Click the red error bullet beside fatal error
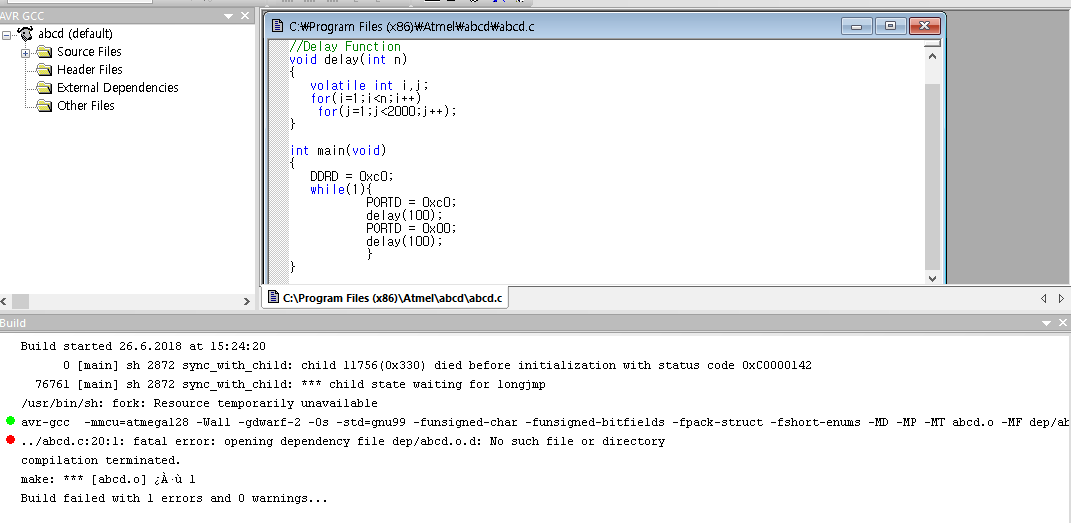 pos(10,440)
